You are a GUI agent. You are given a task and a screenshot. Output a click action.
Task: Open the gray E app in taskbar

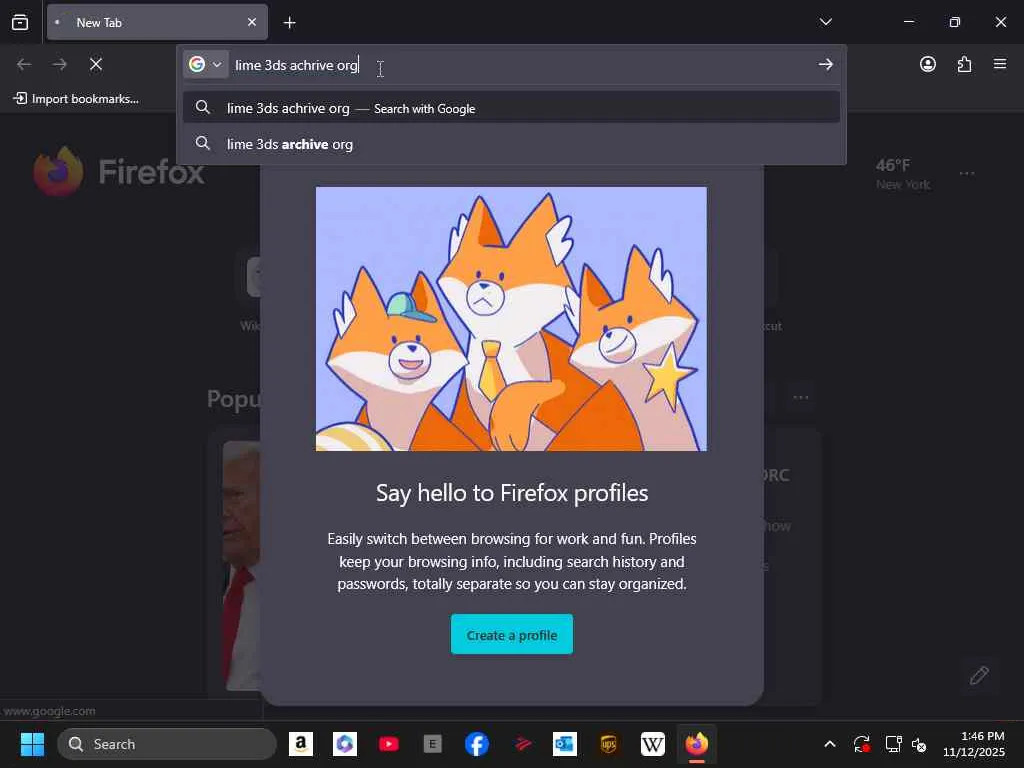tap(432, 744)
